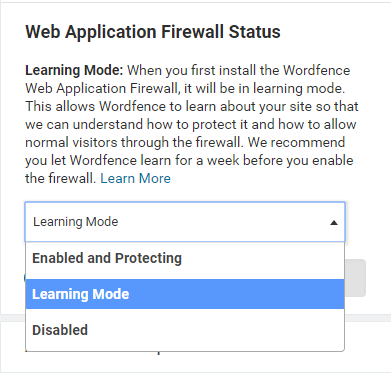This screenshot has height=373, width=391.
Task: Click the phrase 'We recommend' in description
Action: pos(296,143)
